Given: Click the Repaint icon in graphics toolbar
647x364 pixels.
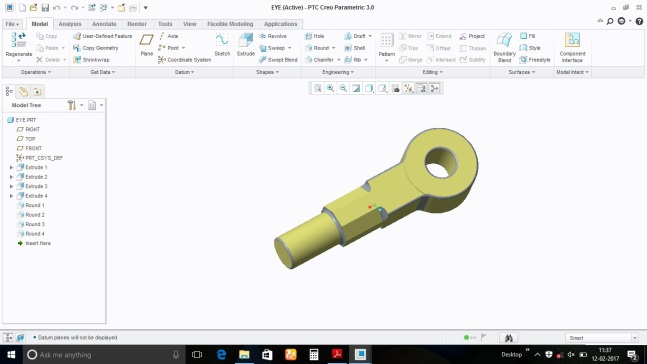Looking at the screenshot, I should coord(356,88).
